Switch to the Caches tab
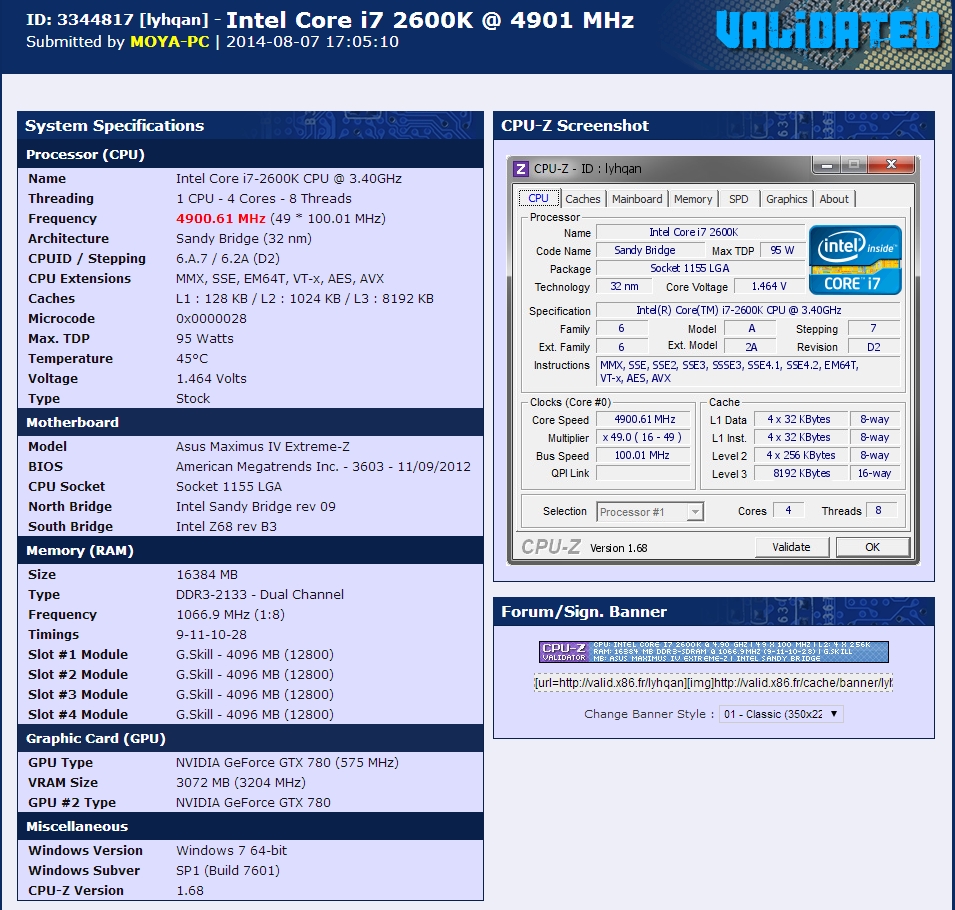 click(582, 199)
